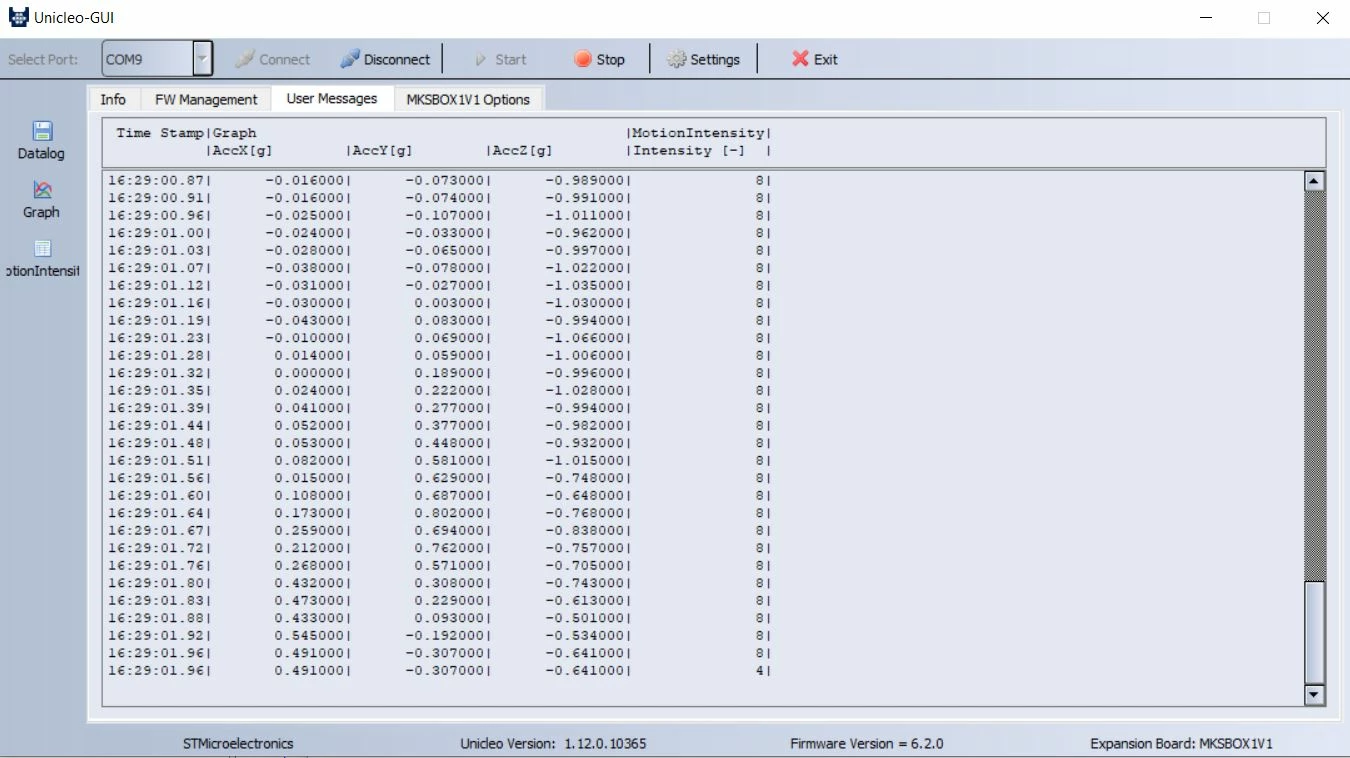Open the MKSBOX1V1 Options tab
Image resolution: width=1350 pixels, height=758 pixels.
click(x=468, y=99)
